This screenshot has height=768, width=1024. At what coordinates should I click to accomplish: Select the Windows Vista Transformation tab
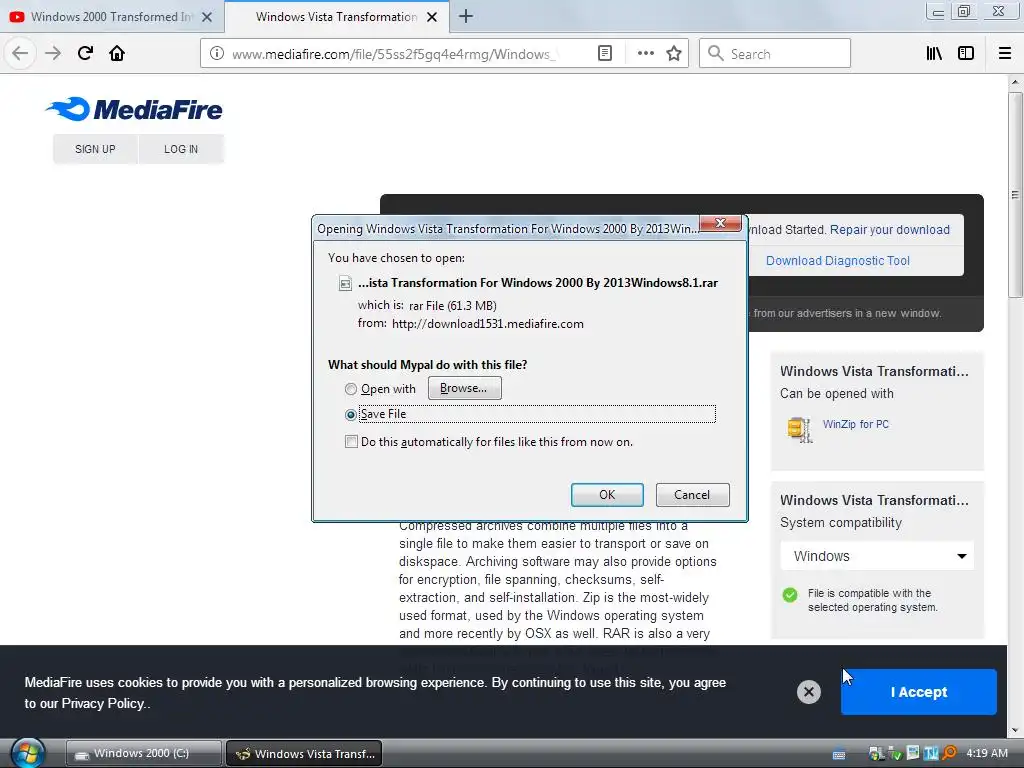pyautogui.click(x=336, y=17)
